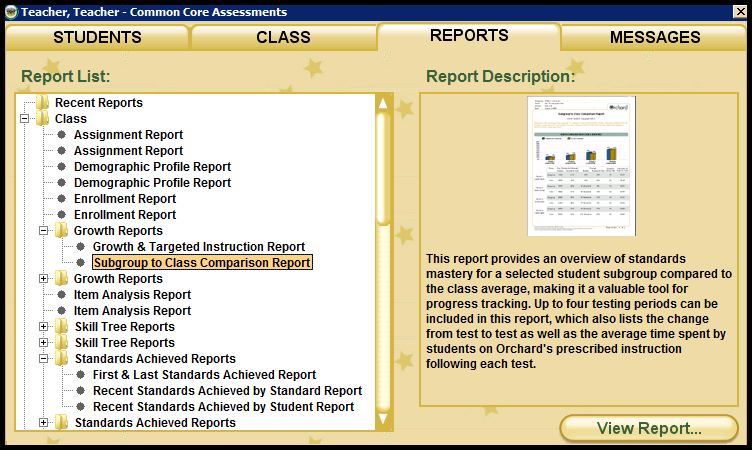Image resolution: width=752 pixels, height=450 pixels.
Task: Collapse the expanded Standards Achieved Reports folder
Action: point(44,358)
